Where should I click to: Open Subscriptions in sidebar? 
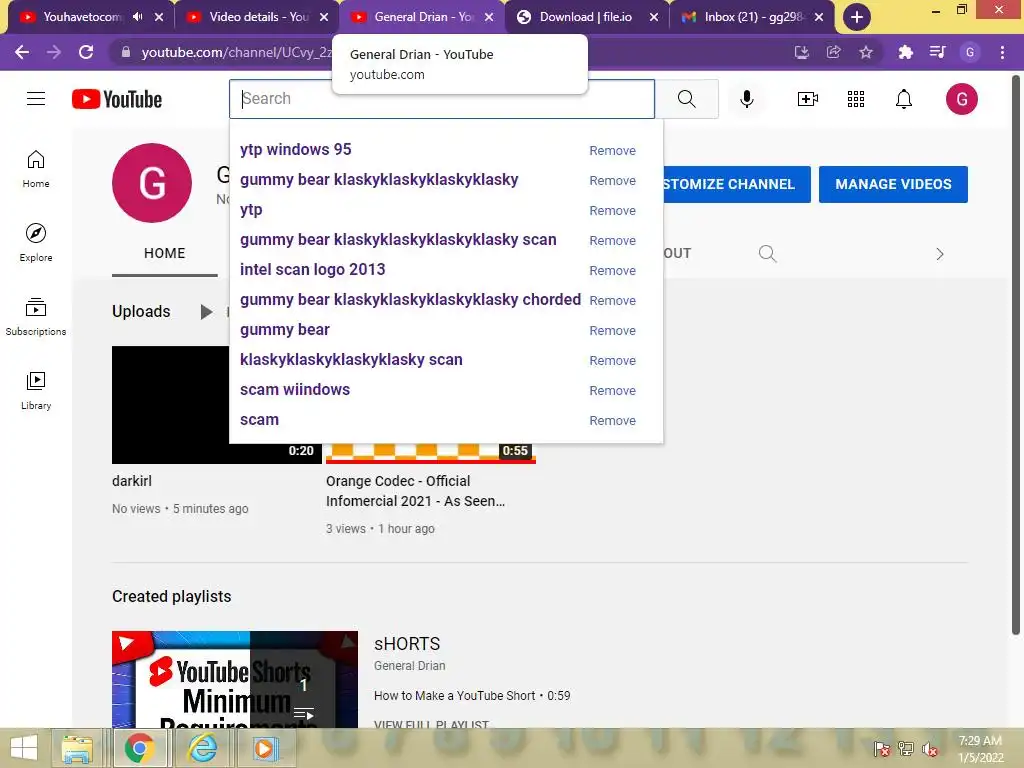click(36, 317)
